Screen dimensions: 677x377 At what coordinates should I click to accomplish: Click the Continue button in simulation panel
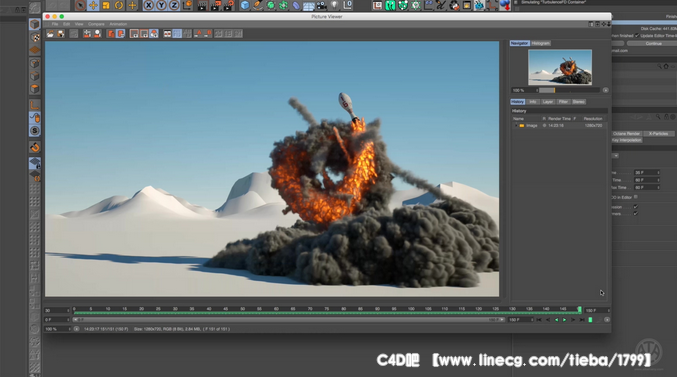[653, 44]
